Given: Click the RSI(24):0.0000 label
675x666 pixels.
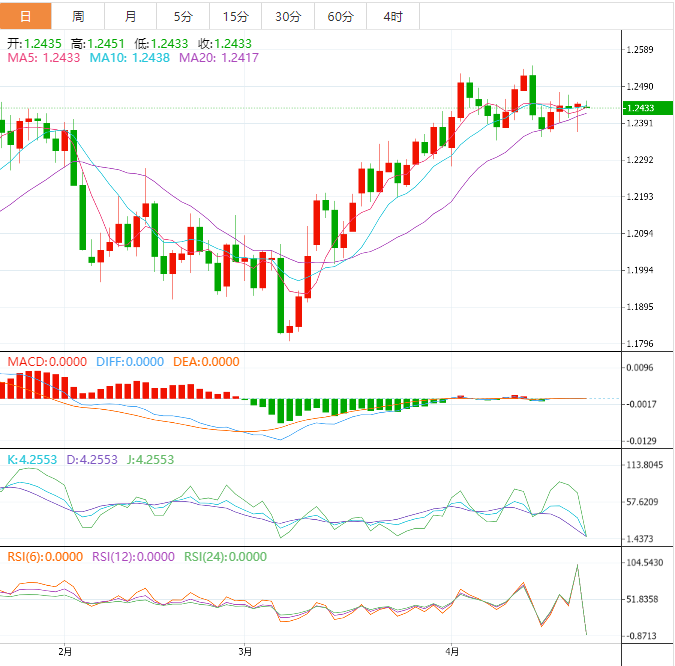Looking at the screenshot, I should click(226, 557).
